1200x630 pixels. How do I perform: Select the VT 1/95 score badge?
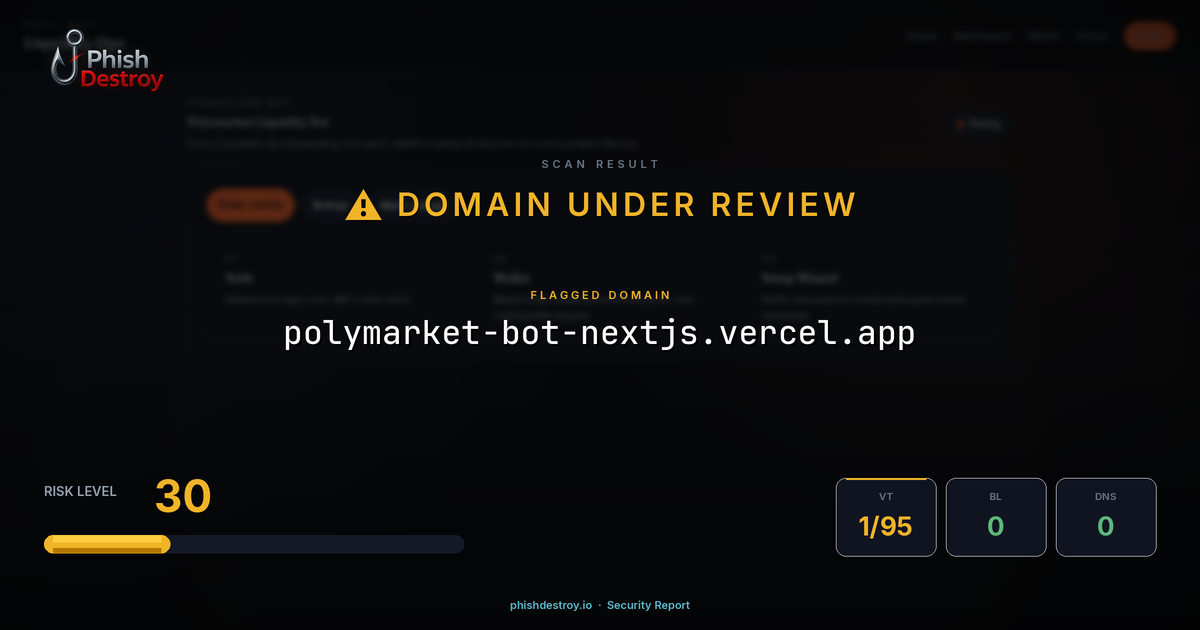(x=886, y=517)
